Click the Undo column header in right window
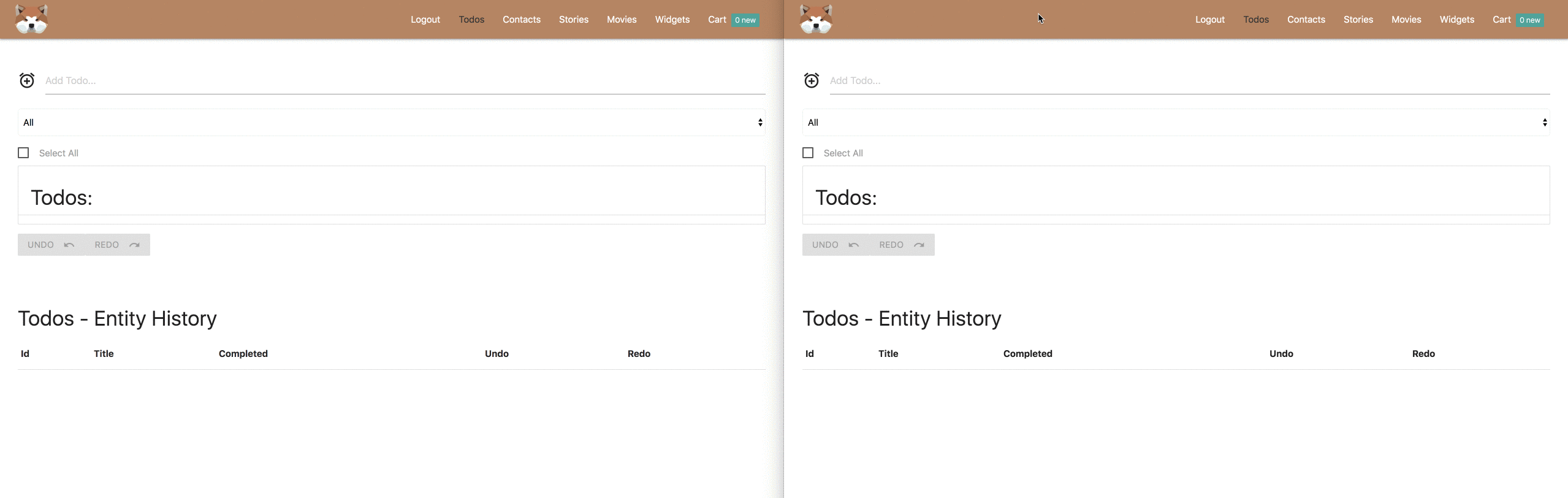This screenshot has height=498, width=1568. click(x=1281, y=354)
